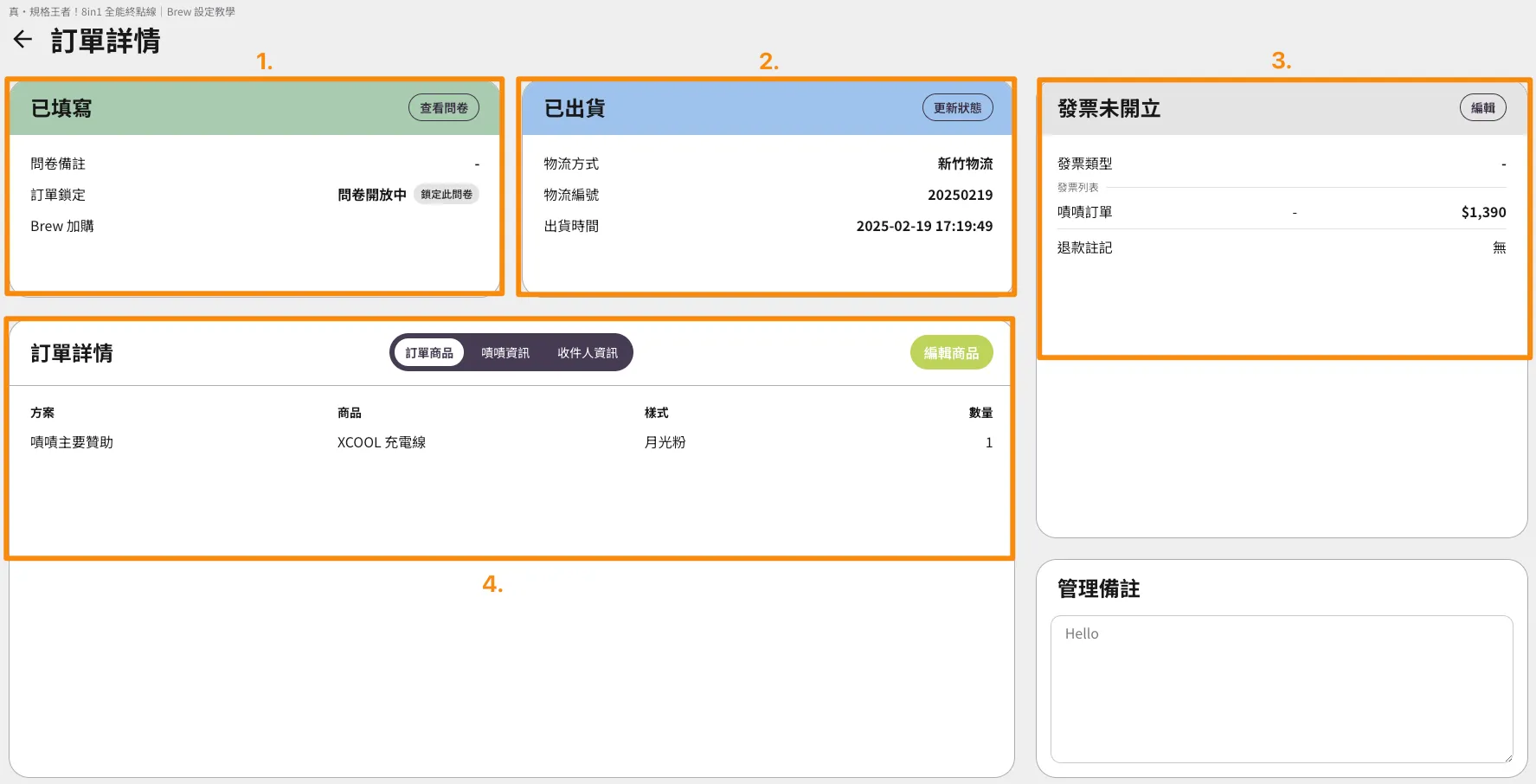
Task: Click 編輯 on the invoice card
Action: [x=1482, y=108]
